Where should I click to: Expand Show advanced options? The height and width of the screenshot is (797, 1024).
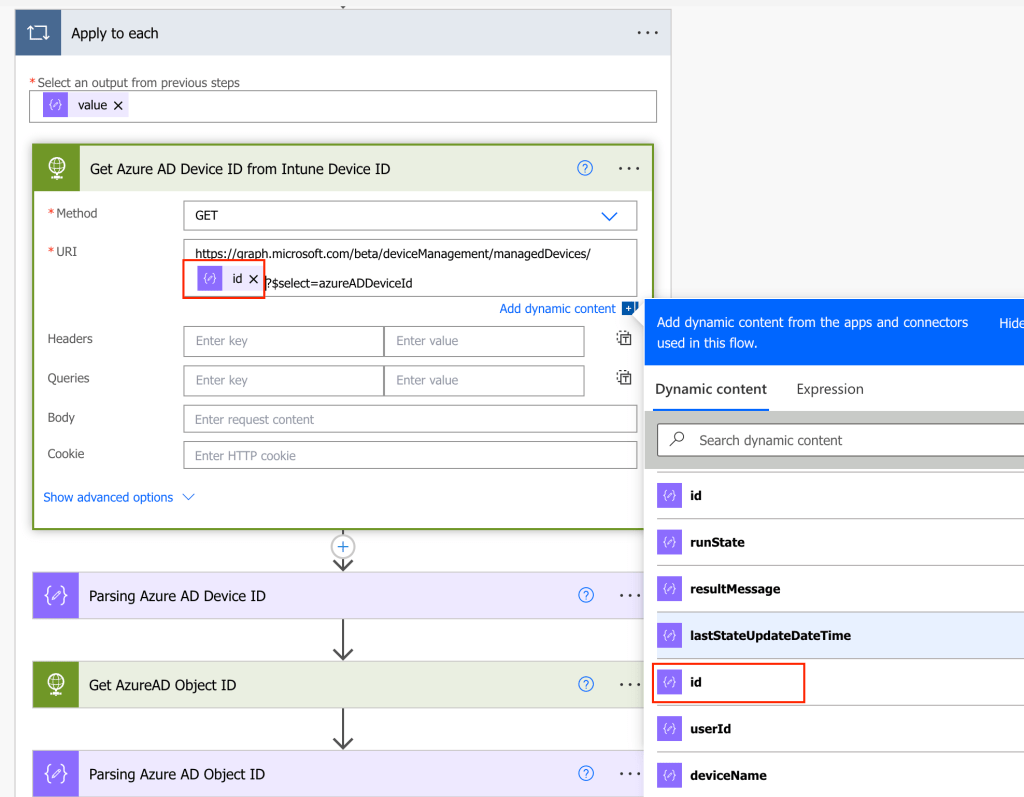(x=118, y=497)
